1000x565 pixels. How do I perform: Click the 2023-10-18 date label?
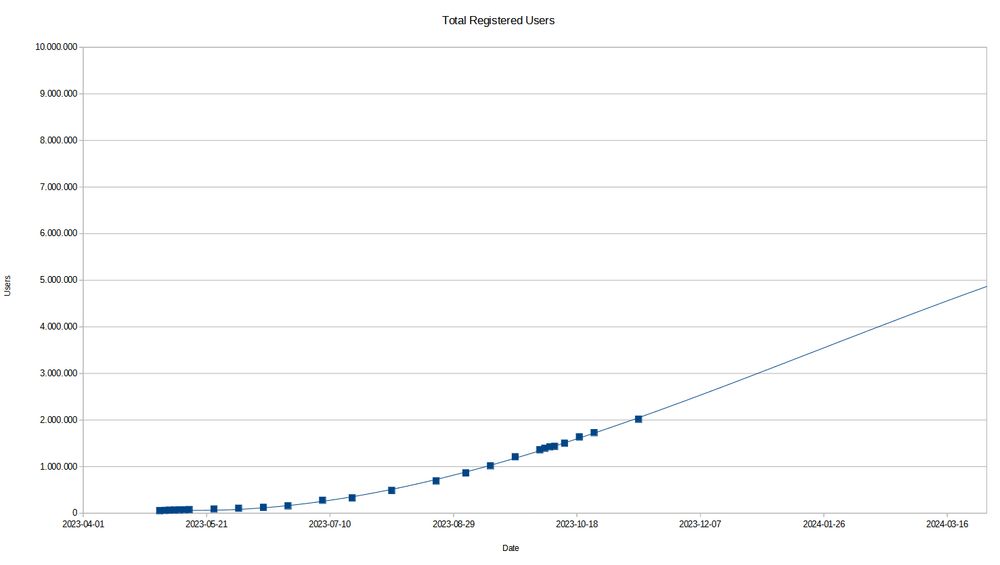tap(577, 524)
